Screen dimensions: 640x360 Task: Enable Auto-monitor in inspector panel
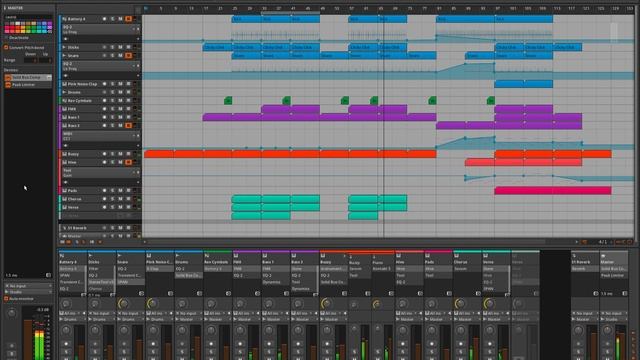(x=7, y=299)
